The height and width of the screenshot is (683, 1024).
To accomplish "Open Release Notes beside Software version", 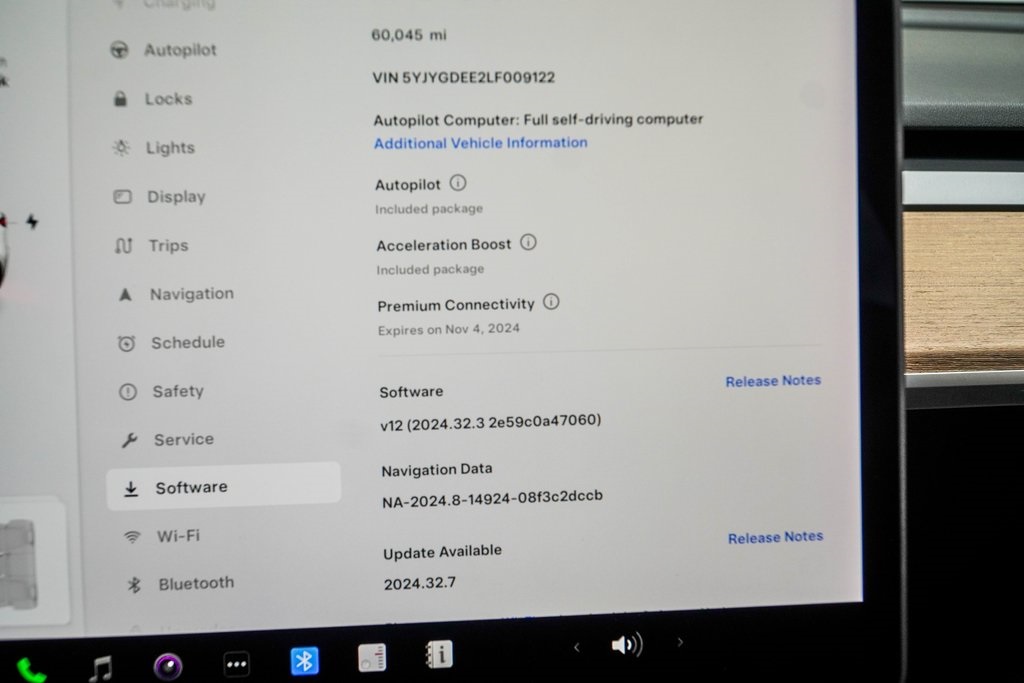I will pyautogui.click(x=772, y=381).
